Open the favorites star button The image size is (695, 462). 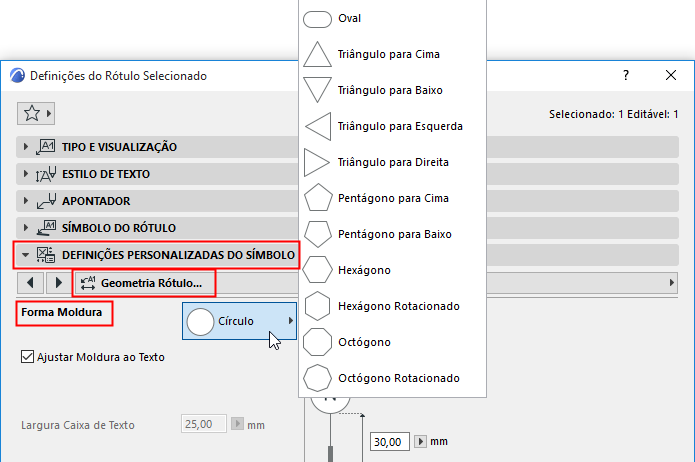[35, 114]
